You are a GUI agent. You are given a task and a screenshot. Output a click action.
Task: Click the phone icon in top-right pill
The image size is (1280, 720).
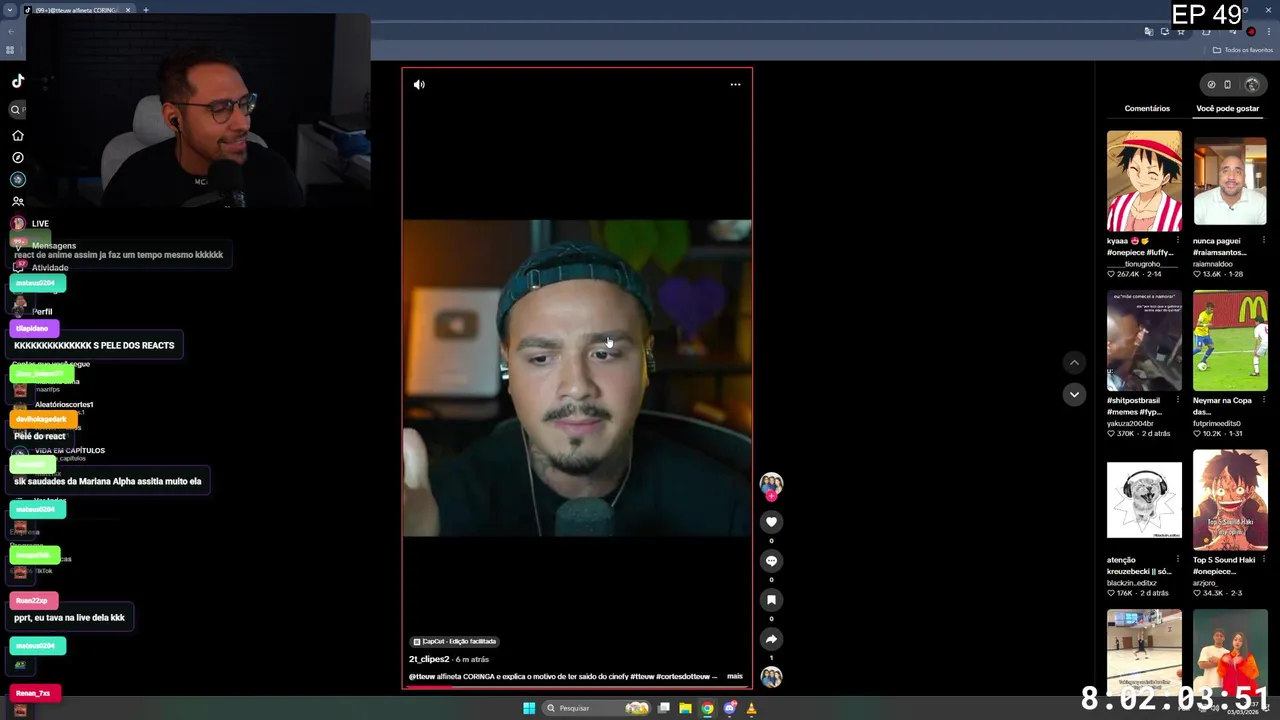click(1228, 85)
